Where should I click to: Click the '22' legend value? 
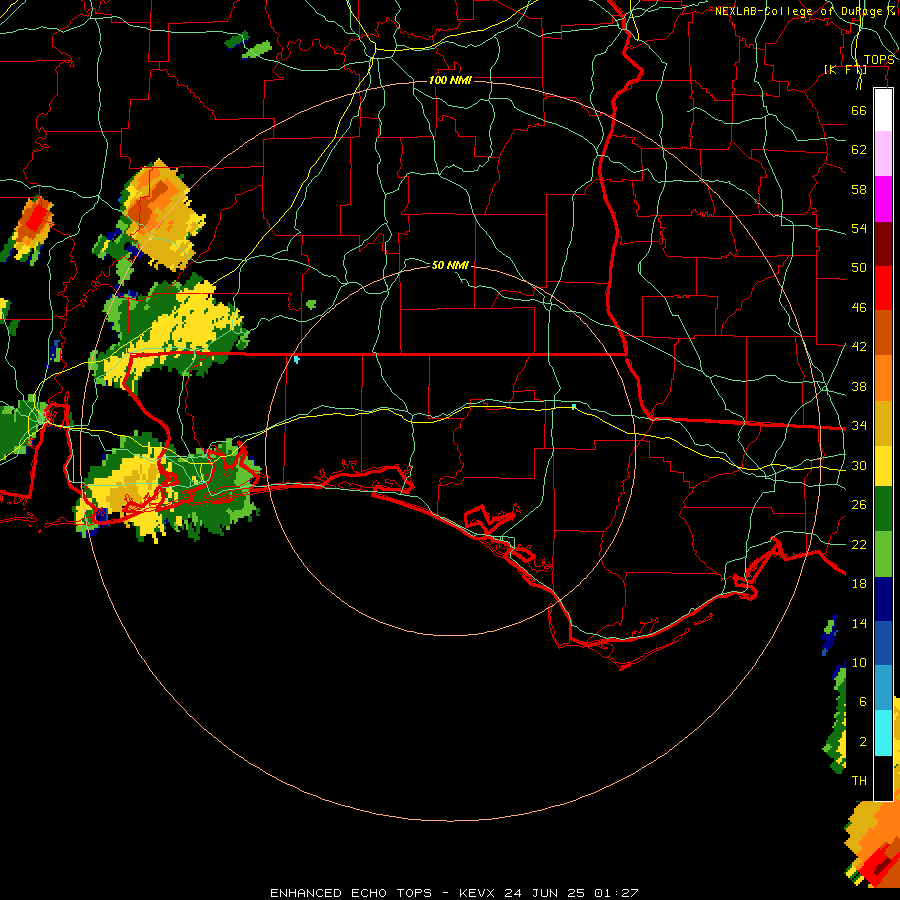click(859, 545)
